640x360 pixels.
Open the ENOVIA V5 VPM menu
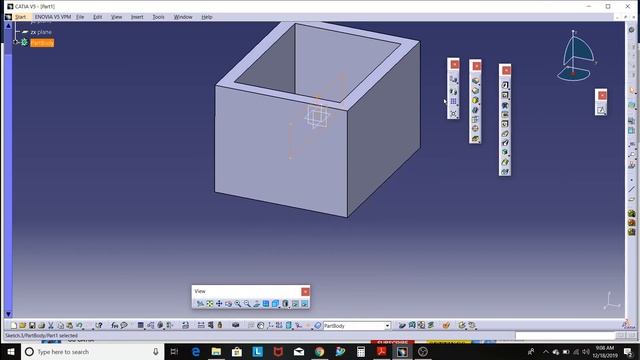53,17
